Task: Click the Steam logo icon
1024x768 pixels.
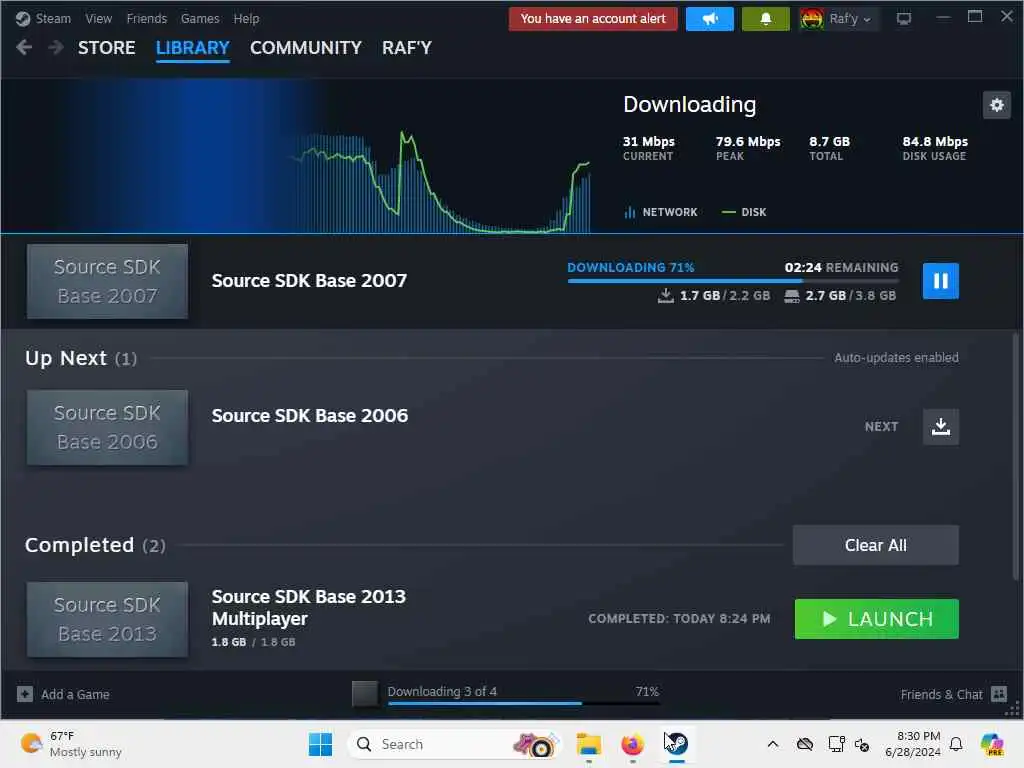Action: (x=23, y=18)
